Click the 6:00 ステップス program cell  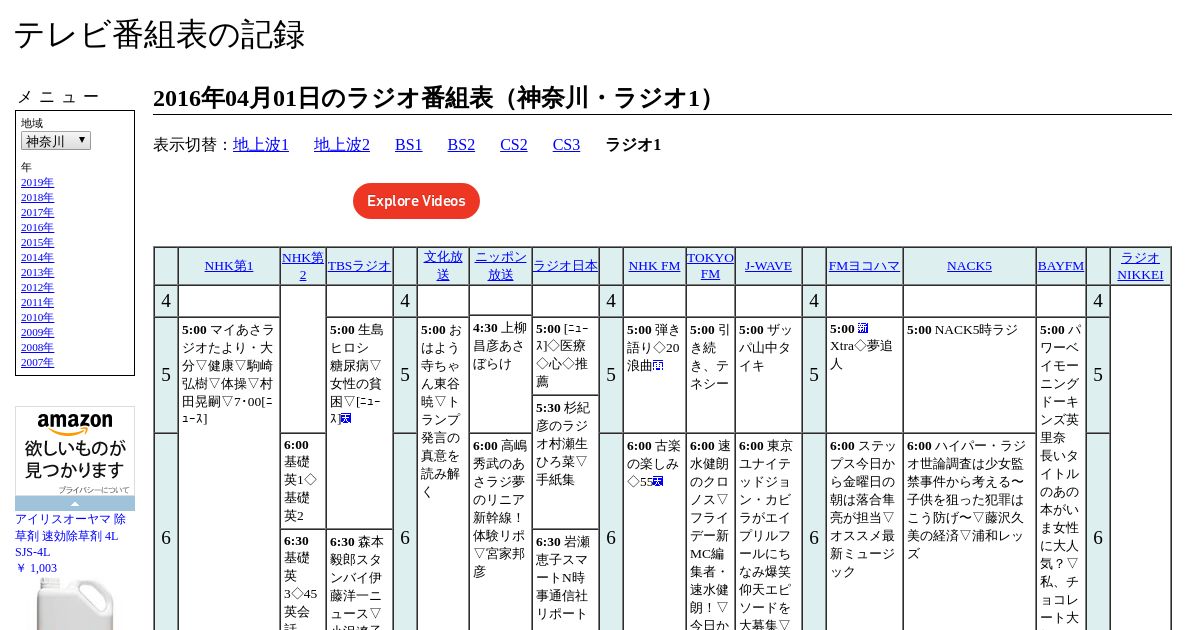(864, 532)
